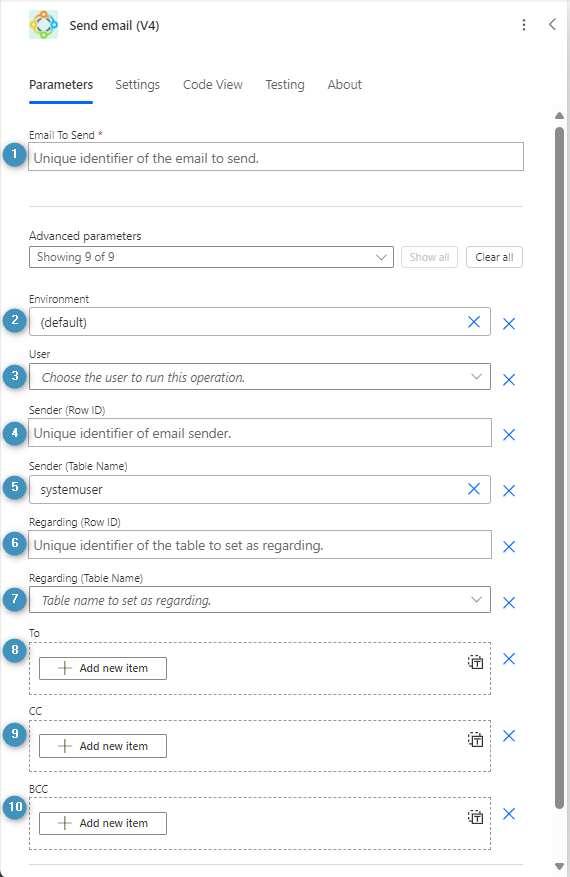Clear the systemuser value in Sender (Table Name)

[x=474, y=489]
